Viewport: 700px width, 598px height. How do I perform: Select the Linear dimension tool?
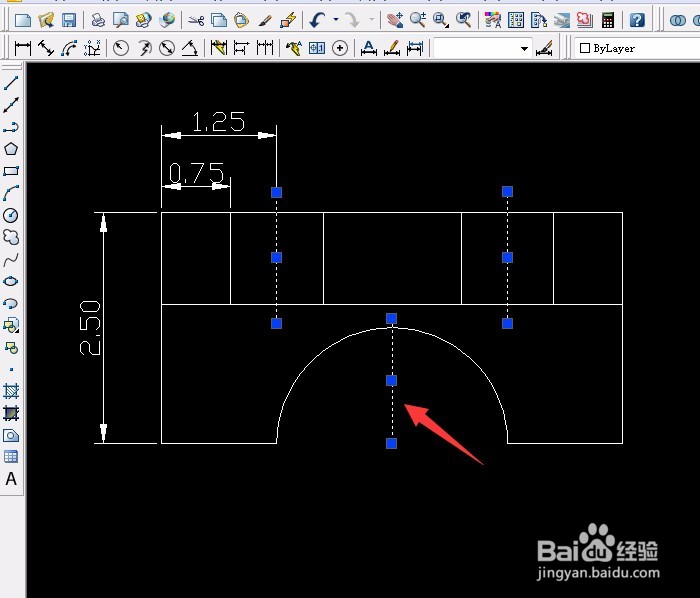point(23,48)
